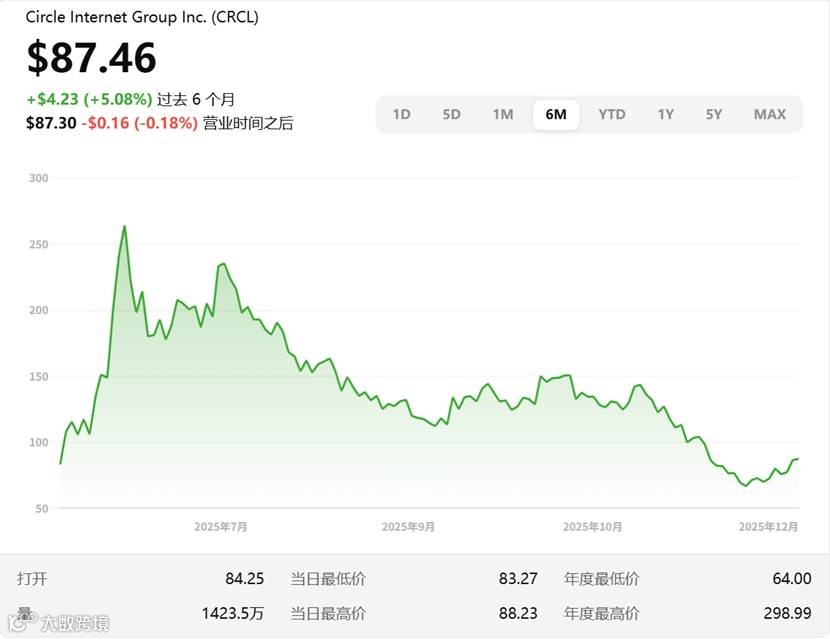Click the 当日最低价 label
The height and width of the screenshot is (639, 830).
328,579
